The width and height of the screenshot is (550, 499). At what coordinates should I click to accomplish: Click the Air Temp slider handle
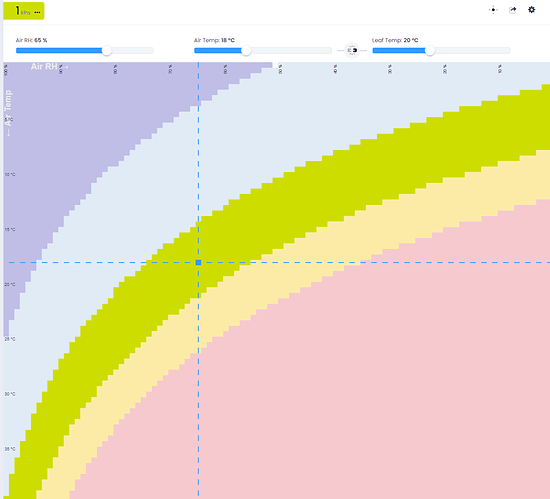click(246, 50)
